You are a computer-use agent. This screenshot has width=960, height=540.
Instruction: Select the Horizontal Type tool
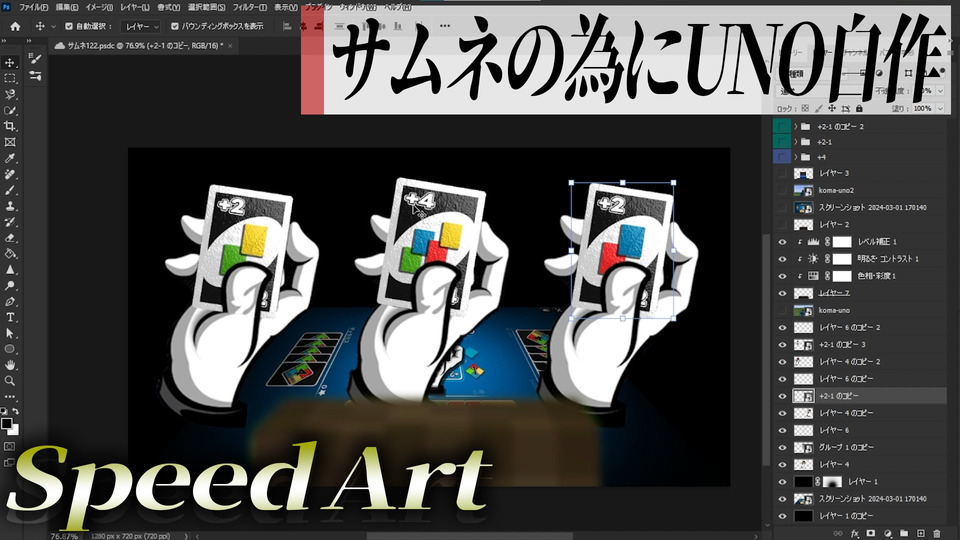click(10, 317)
